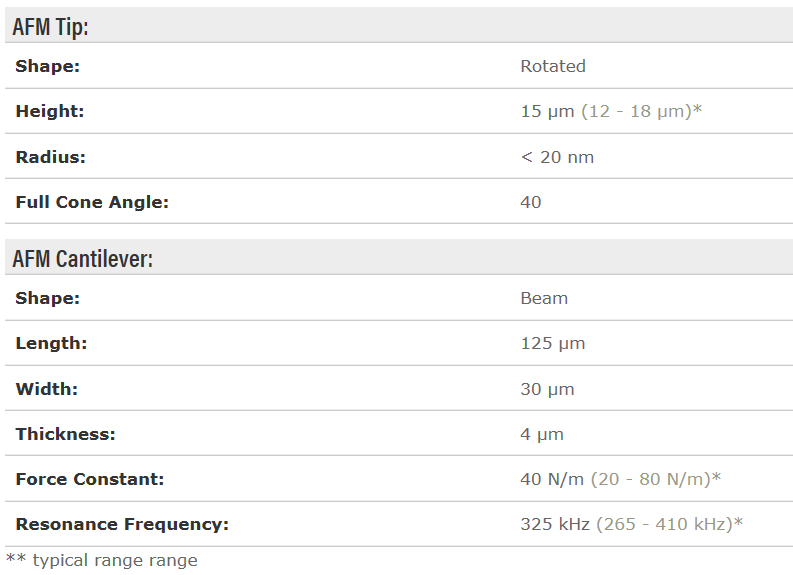Click the Full Cone Angle label

[92, 202]
